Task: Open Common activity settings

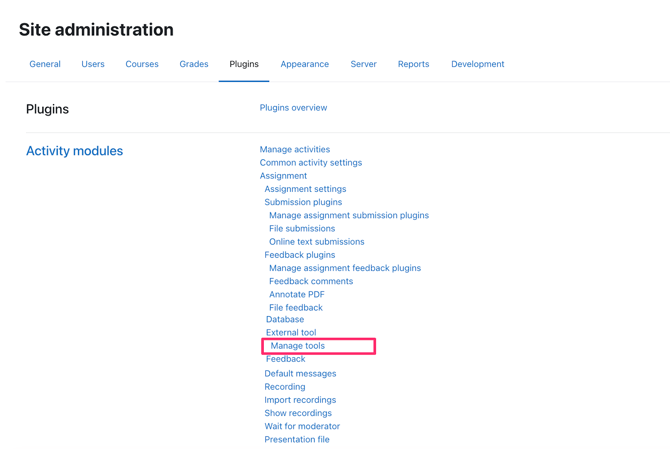Action: pyautogui.click(x=311, y=162)
